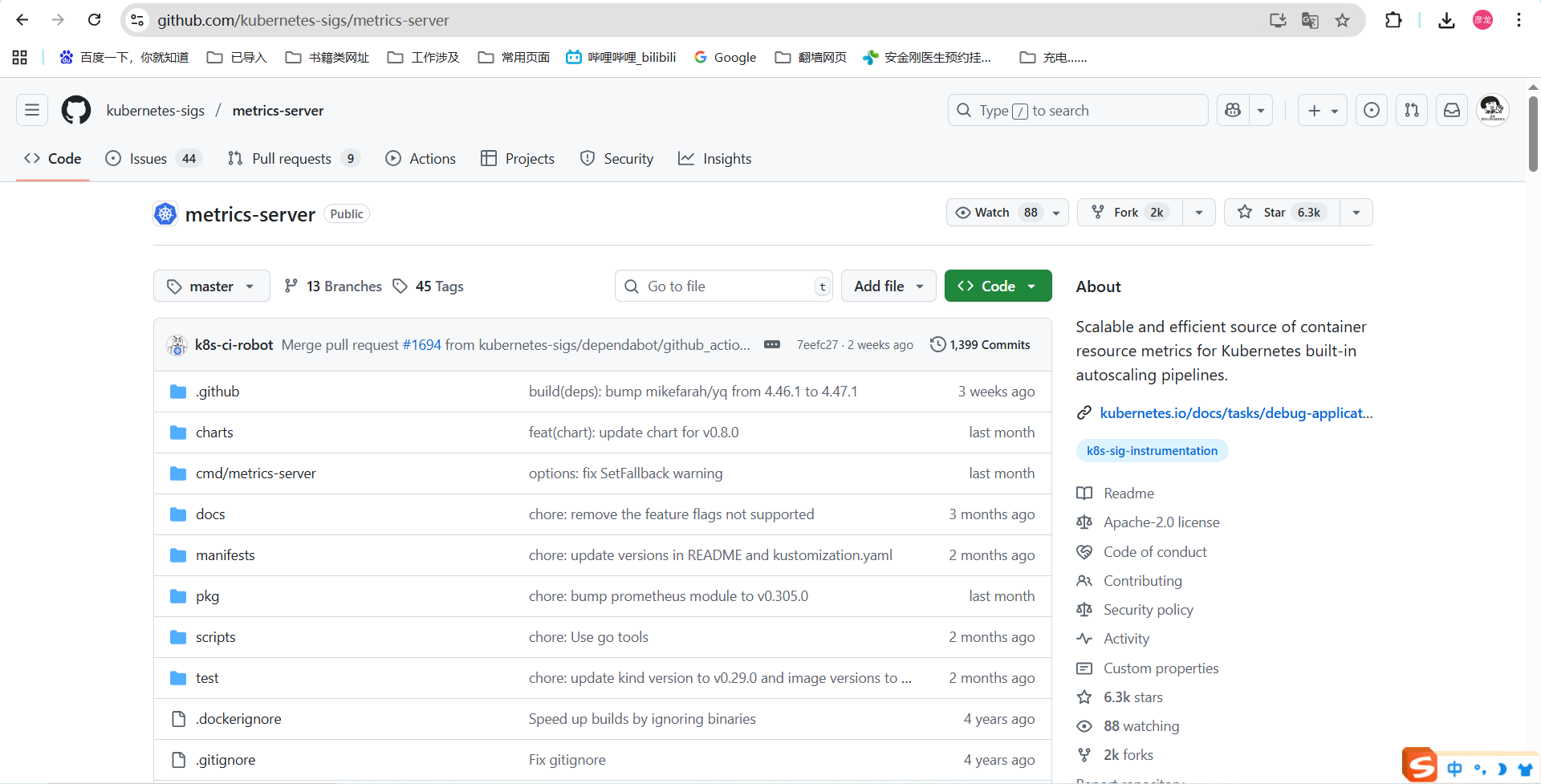This screenshot has height=784, width=1541.
Task: Switch to the Actions tab
Action: [x=421, y=158]
